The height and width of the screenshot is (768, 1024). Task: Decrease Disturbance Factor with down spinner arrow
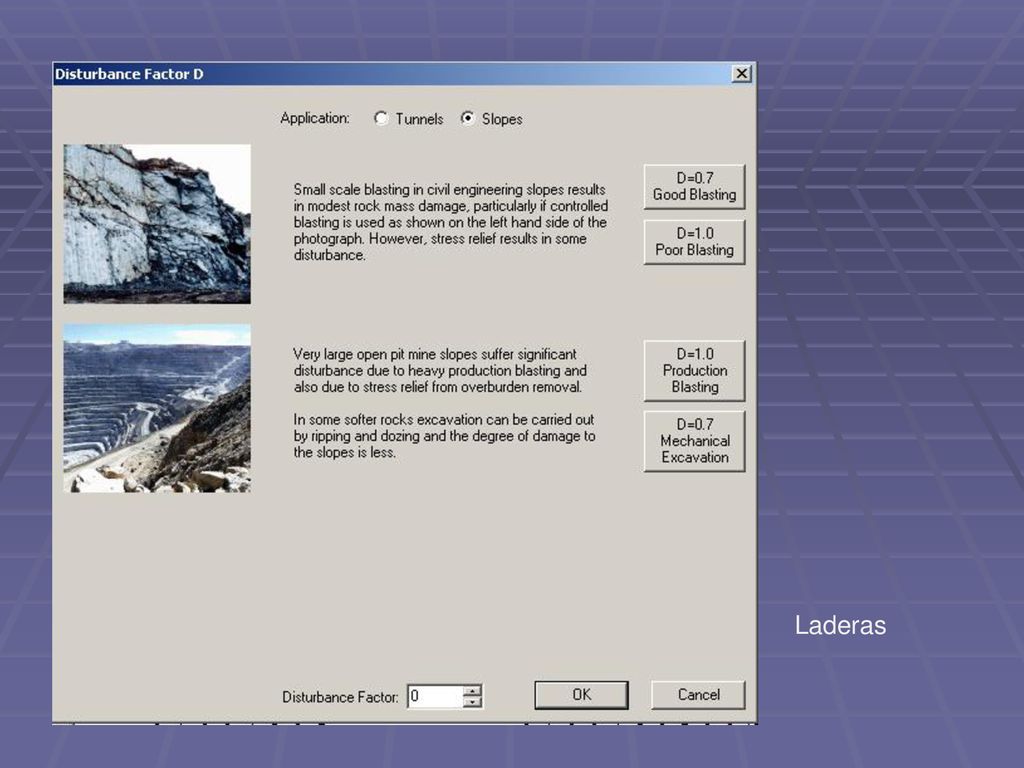tap(472, 702)
